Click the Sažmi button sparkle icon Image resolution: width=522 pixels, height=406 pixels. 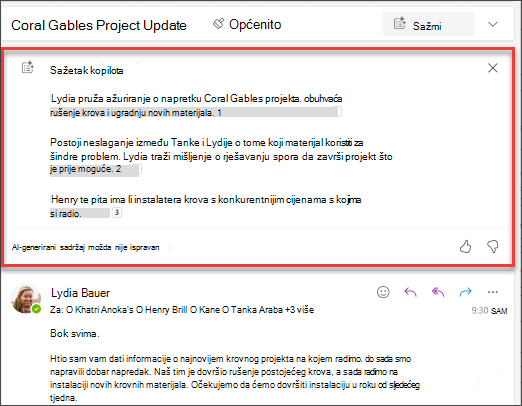pos(399,23)
